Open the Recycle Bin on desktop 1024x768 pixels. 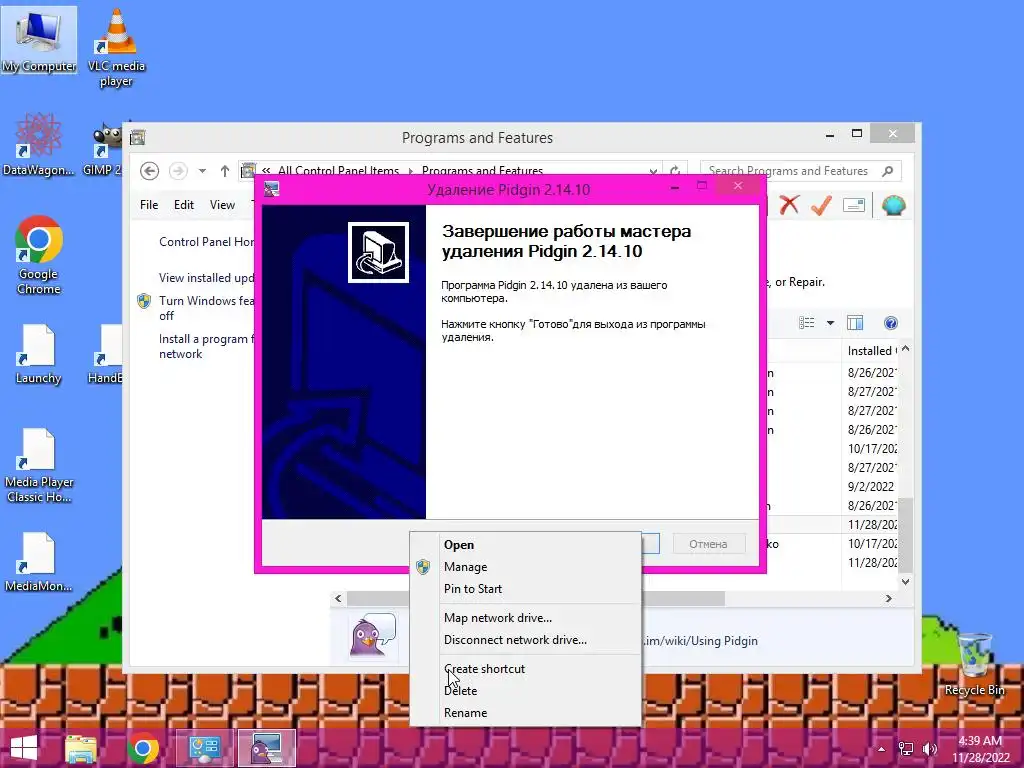tap(974, 664)
